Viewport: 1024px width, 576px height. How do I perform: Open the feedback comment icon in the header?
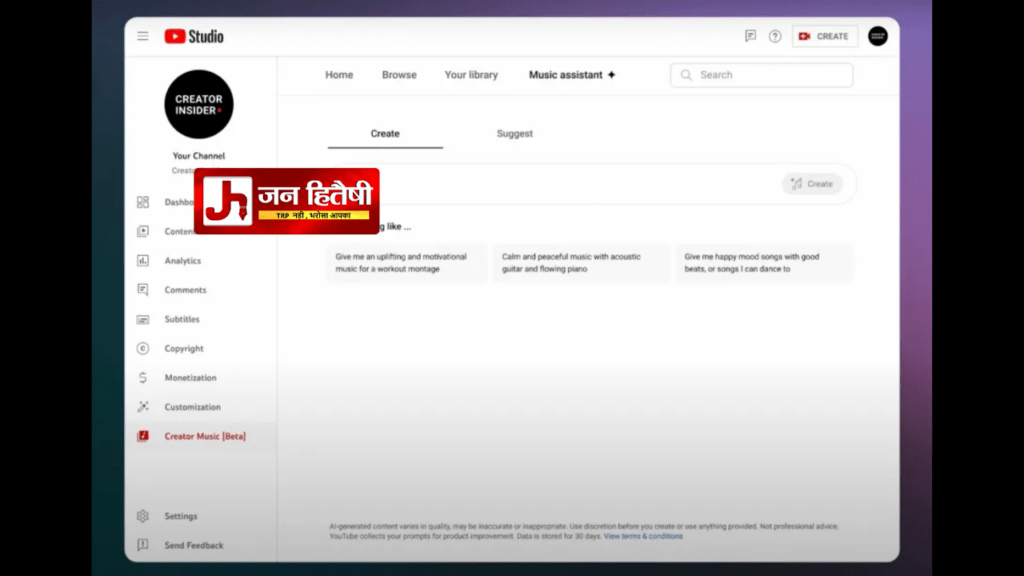tap(750, 36)
